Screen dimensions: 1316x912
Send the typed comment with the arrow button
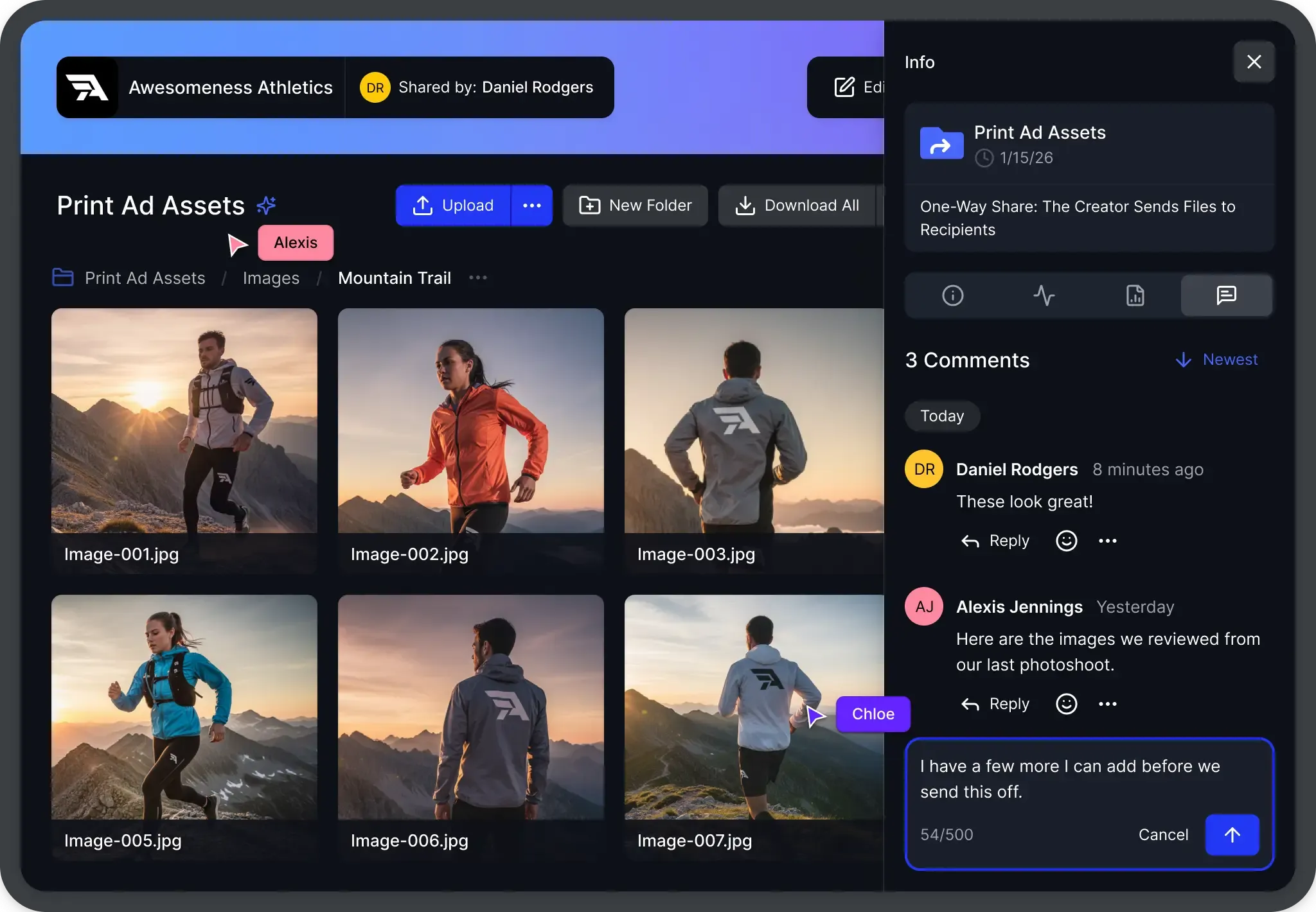click(1232, 834)
